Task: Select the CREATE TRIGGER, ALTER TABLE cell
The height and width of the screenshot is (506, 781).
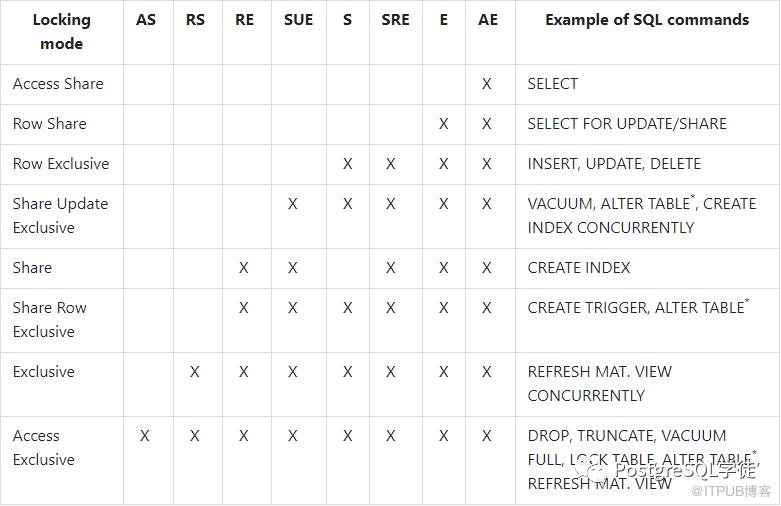Action: 637,308
